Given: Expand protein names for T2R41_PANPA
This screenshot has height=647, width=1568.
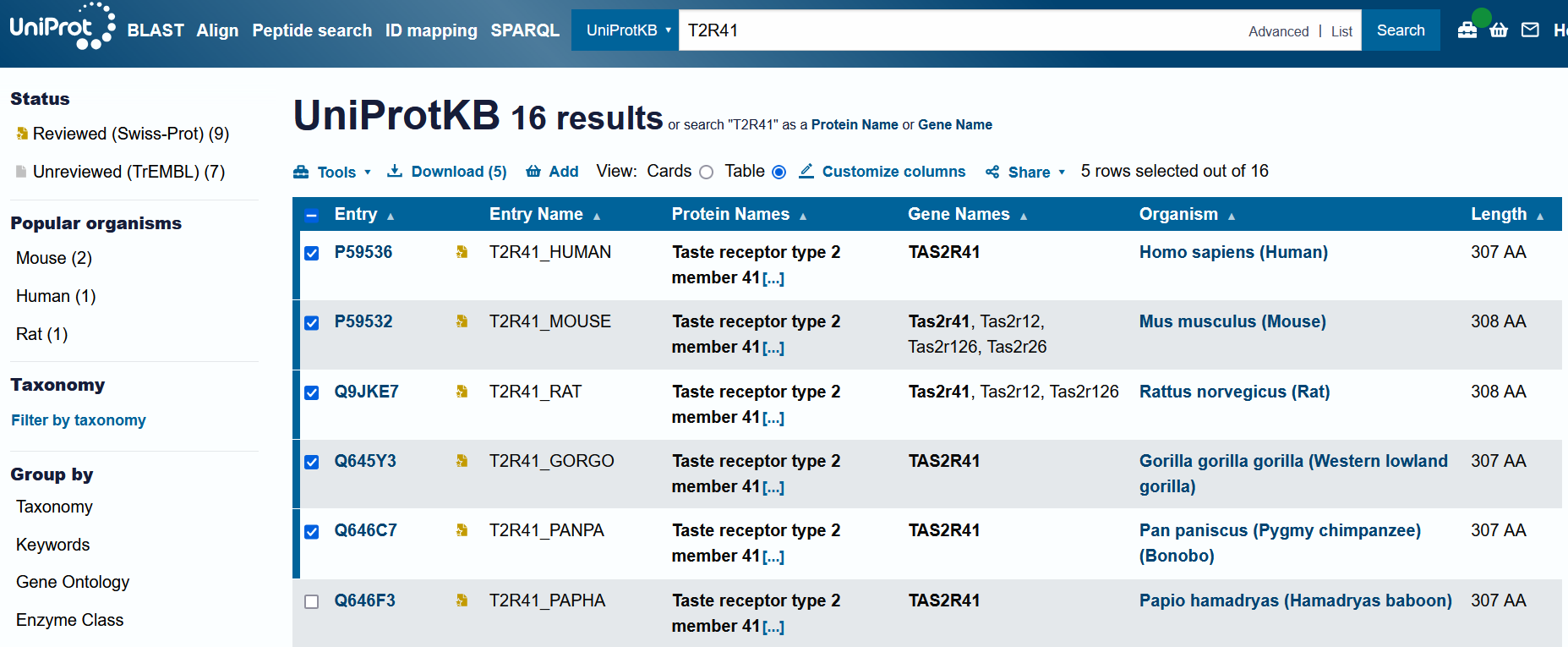Looking at the screenshot, I should point(773,557).
